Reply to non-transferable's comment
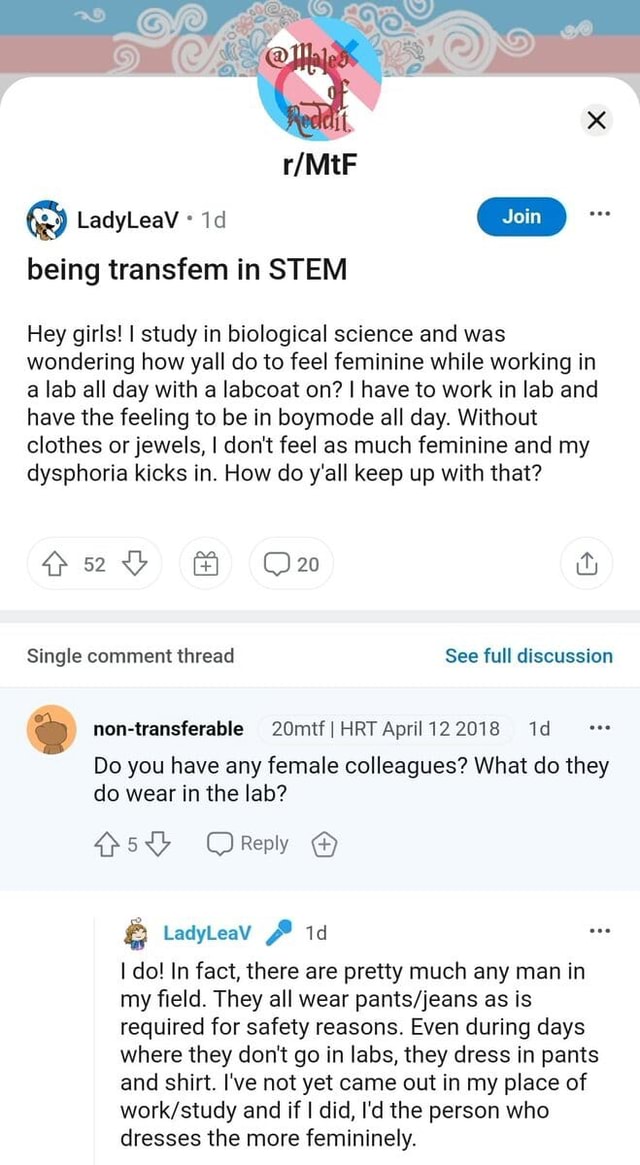640x1165 pixels. tap(247, 843)
